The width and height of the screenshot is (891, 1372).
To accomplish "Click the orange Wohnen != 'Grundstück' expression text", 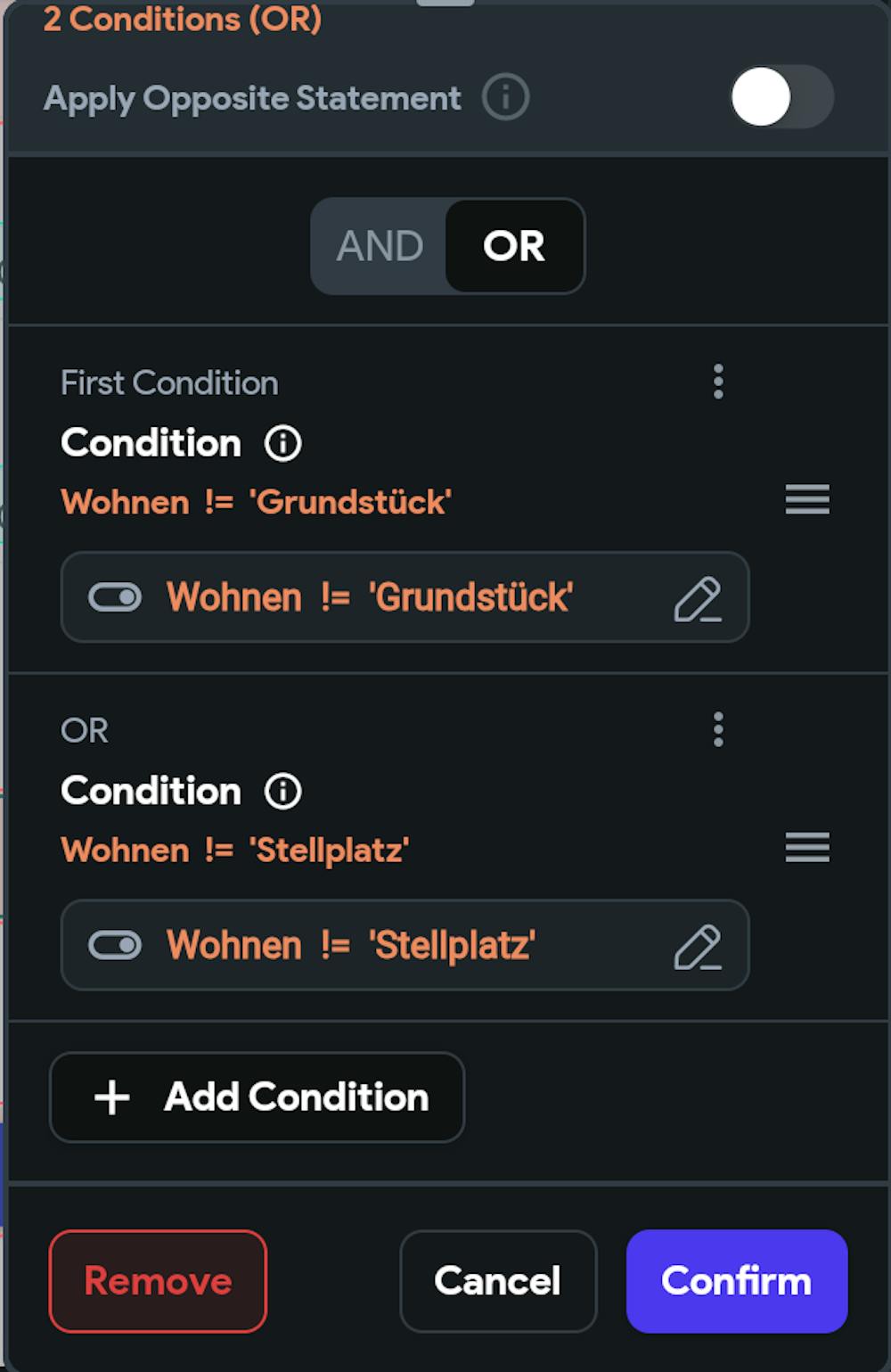I will click(256, 501).
